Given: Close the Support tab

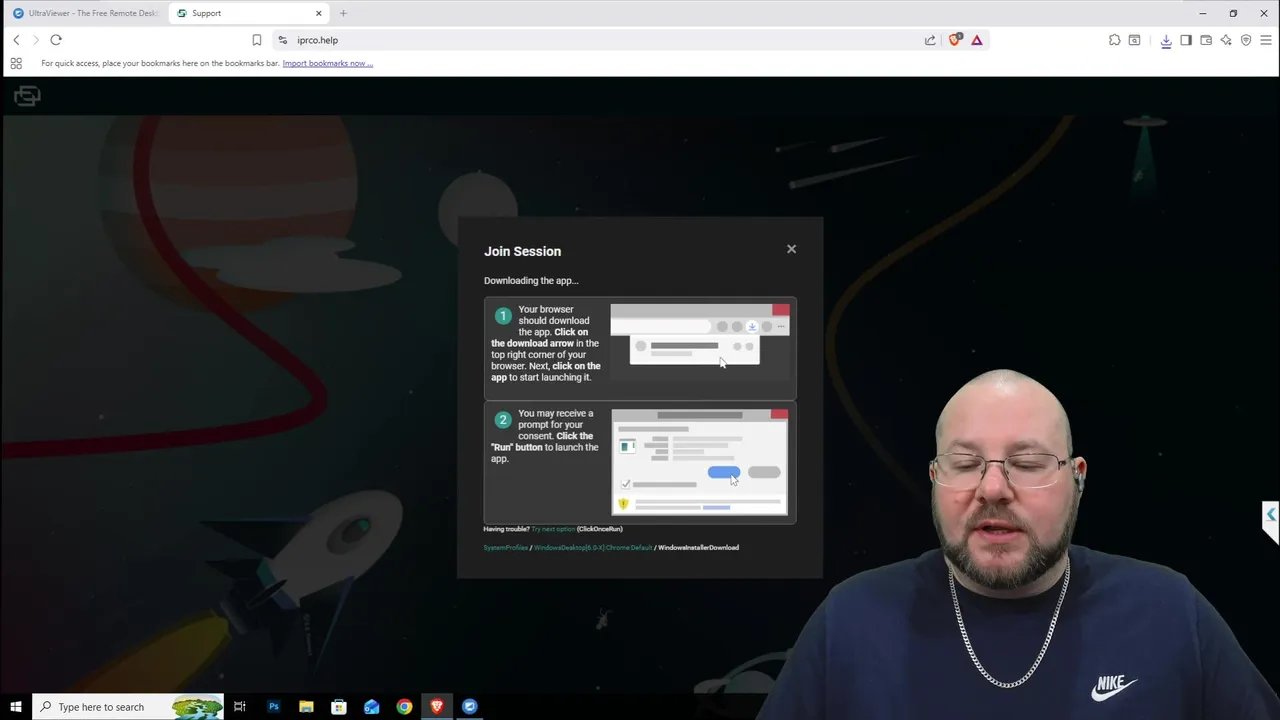Looking at the screenshot, I should tap(319, 13).
